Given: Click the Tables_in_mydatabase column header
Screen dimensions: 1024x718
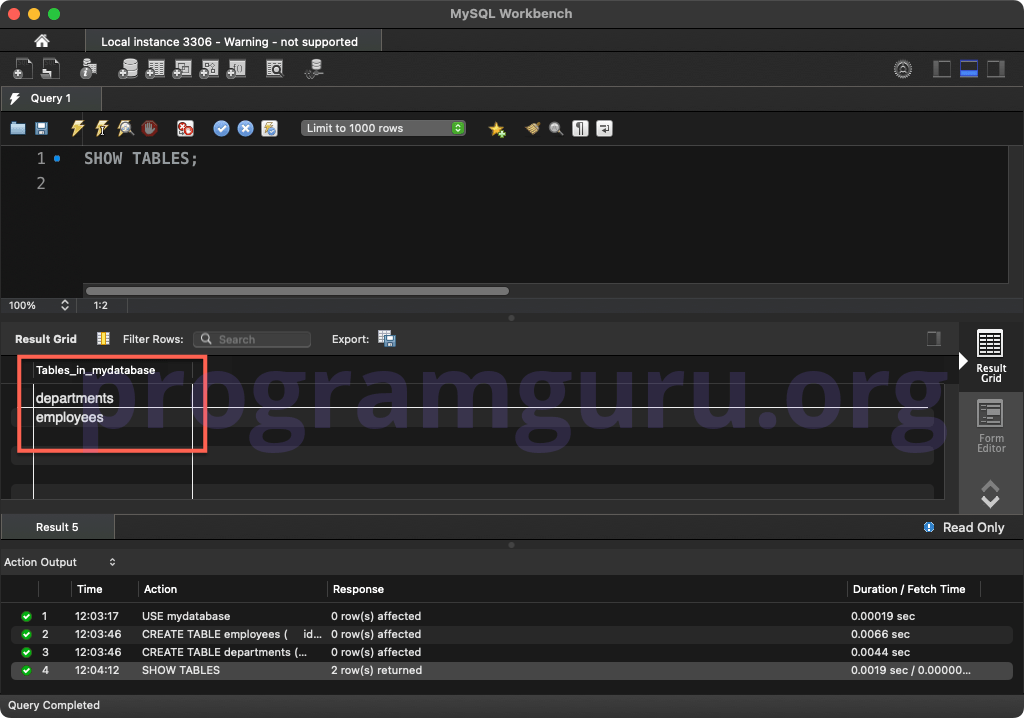Looking at the screenshot, I should pyautogui.click(x=112, y=370).
